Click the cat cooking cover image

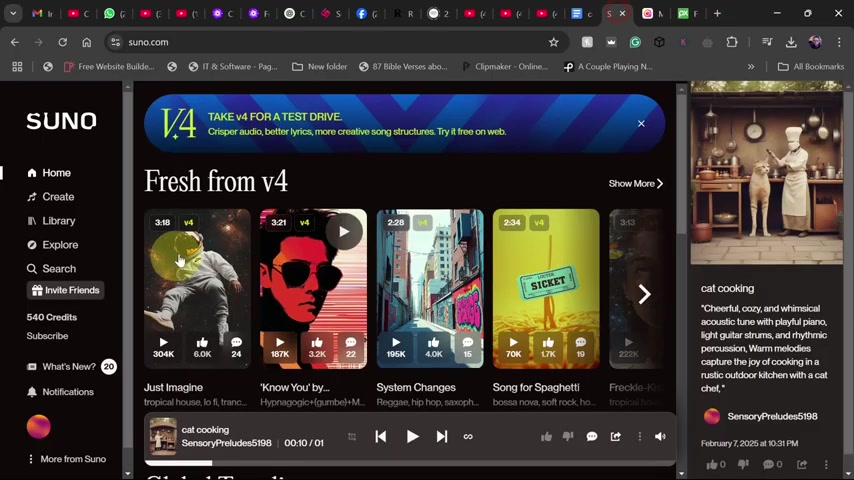[766, 173]
